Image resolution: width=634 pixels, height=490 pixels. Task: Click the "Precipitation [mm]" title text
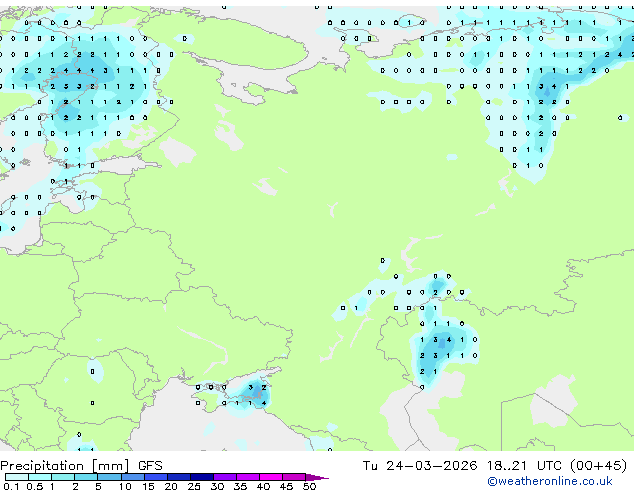click(x=65, y=466)
